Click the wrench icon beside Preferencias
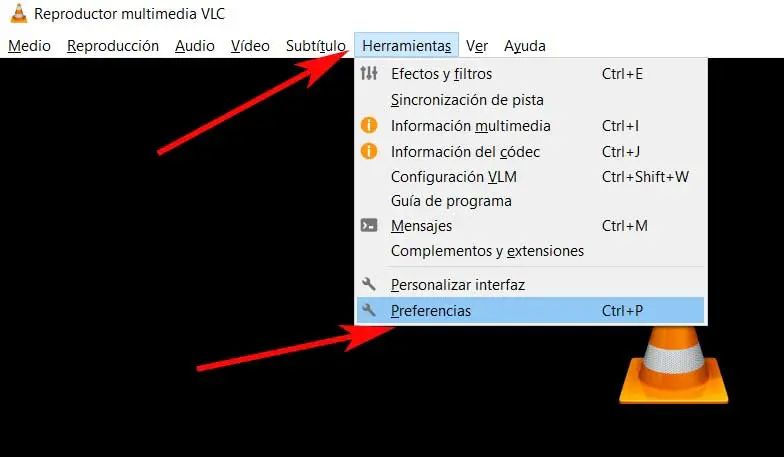Image resolution: width=784 pixels, height=457 pixels. click(x=368, y=310)
